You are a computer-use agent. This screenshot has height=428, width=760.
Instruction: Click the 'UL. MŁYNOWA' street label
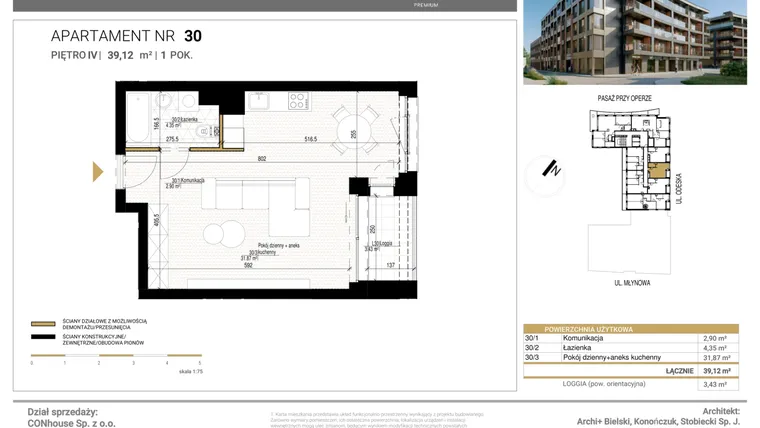click(x=632, y=283)
